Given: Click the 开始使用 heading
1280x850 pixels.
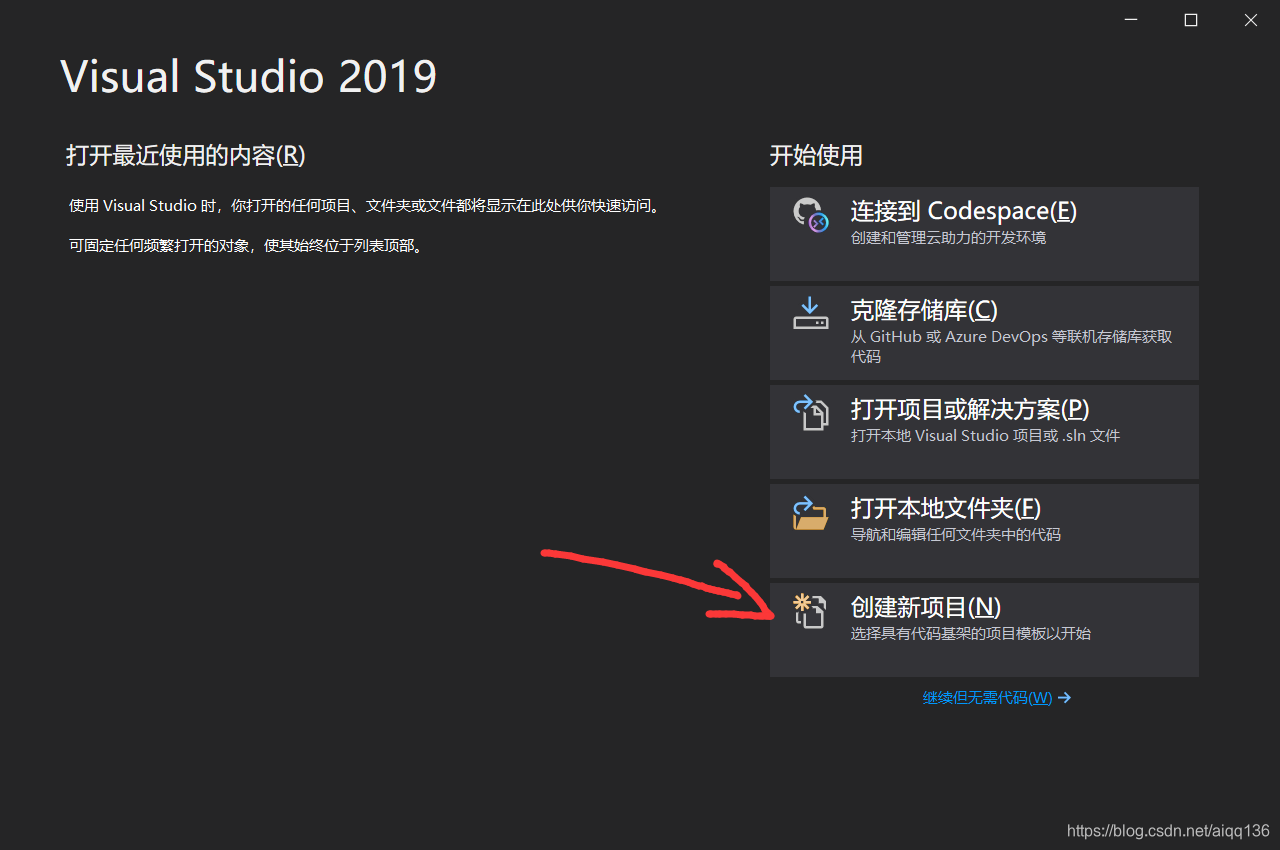Looking at the screenshot, I should tap(816, 155).
